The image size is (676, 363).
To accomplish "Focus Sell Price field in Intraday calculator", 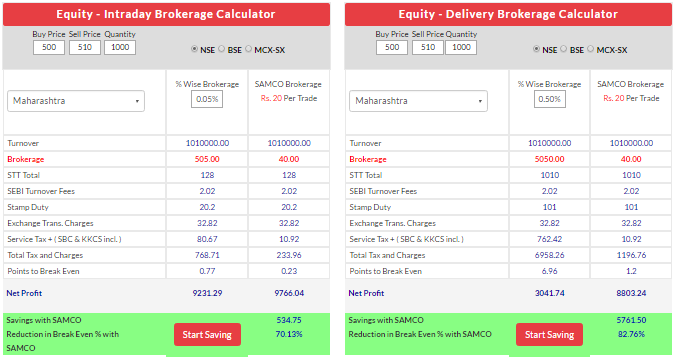I will click(85, 47).
